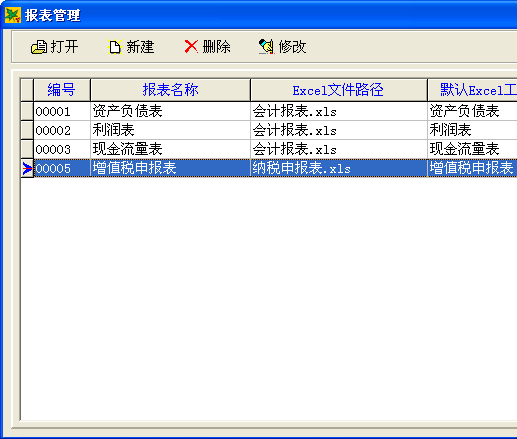Open the selected report with 打开

[55, 47]
